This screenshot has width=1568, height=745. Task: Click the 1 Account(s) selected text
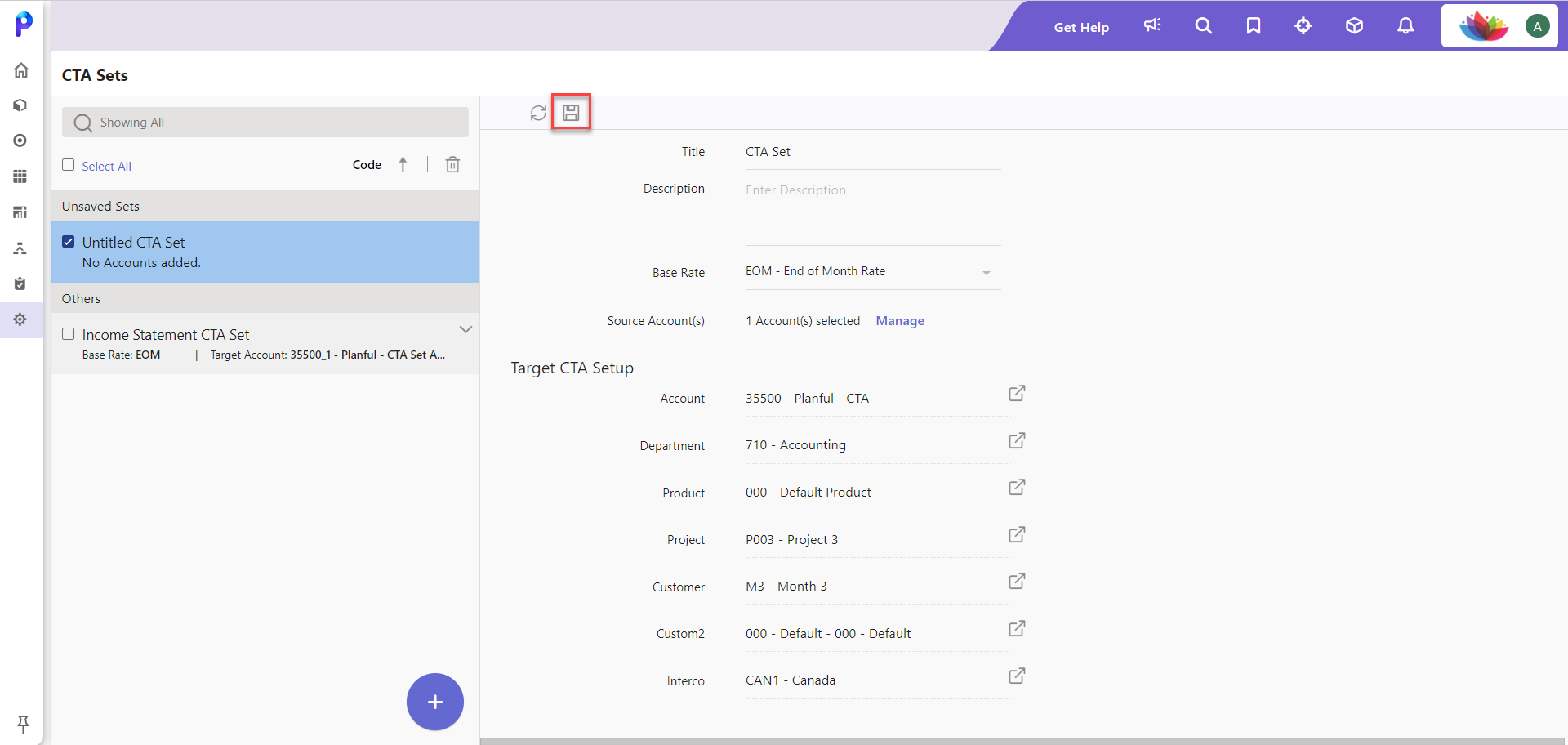[803, 321]
